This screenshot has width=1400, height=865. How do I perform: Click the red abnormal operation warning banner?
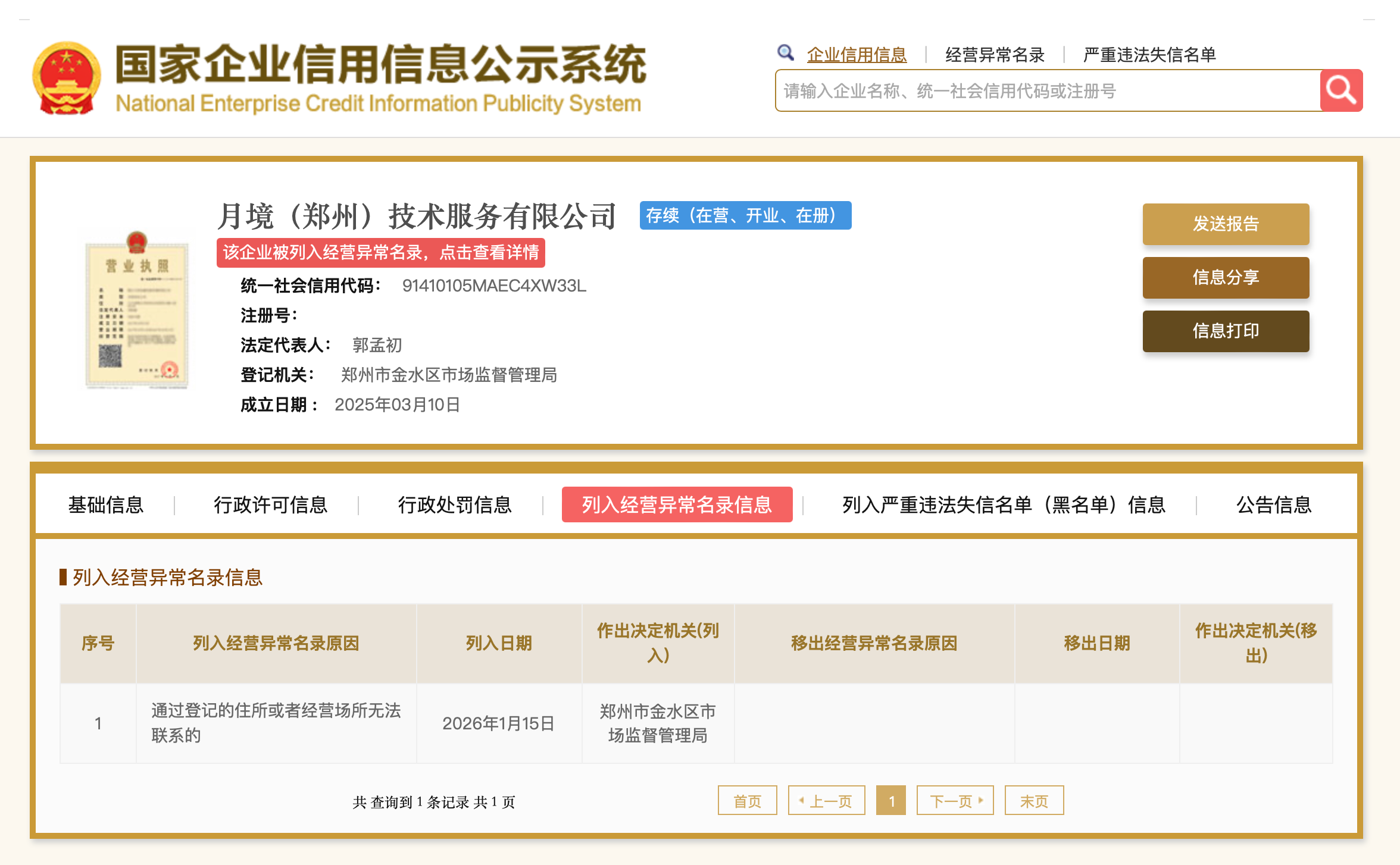coord(381,253)
